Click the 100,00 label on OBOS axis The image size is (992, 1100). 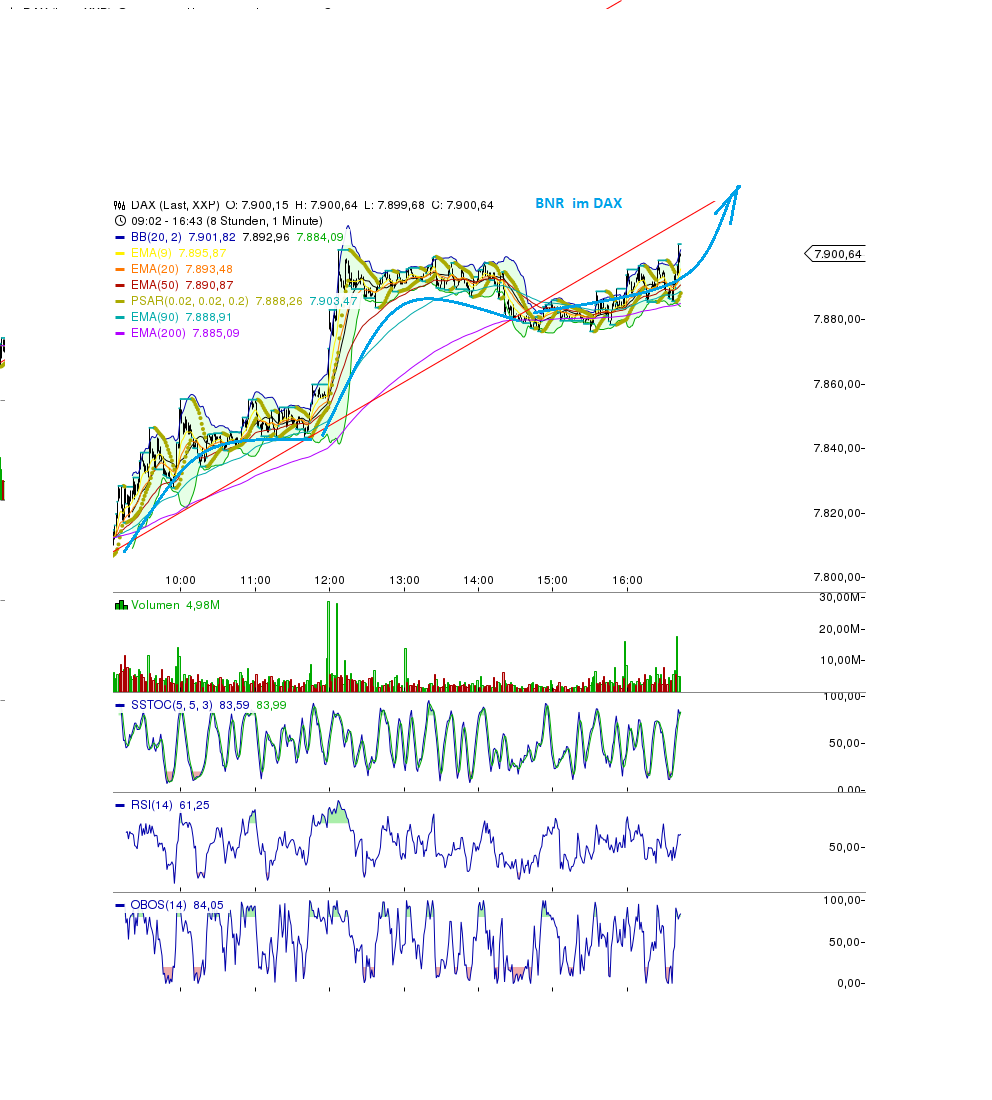[x=843, y=901]
